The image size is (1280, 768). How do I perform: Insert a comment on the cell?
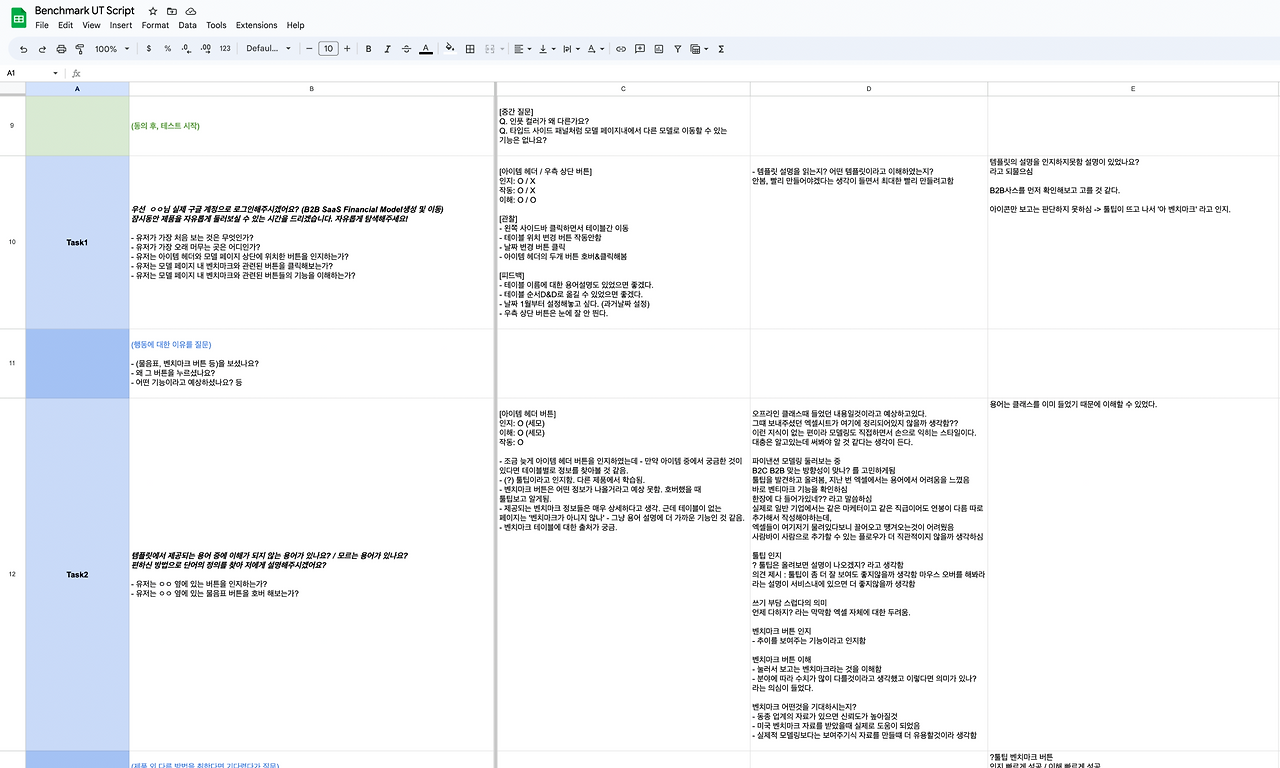(640, 48)
